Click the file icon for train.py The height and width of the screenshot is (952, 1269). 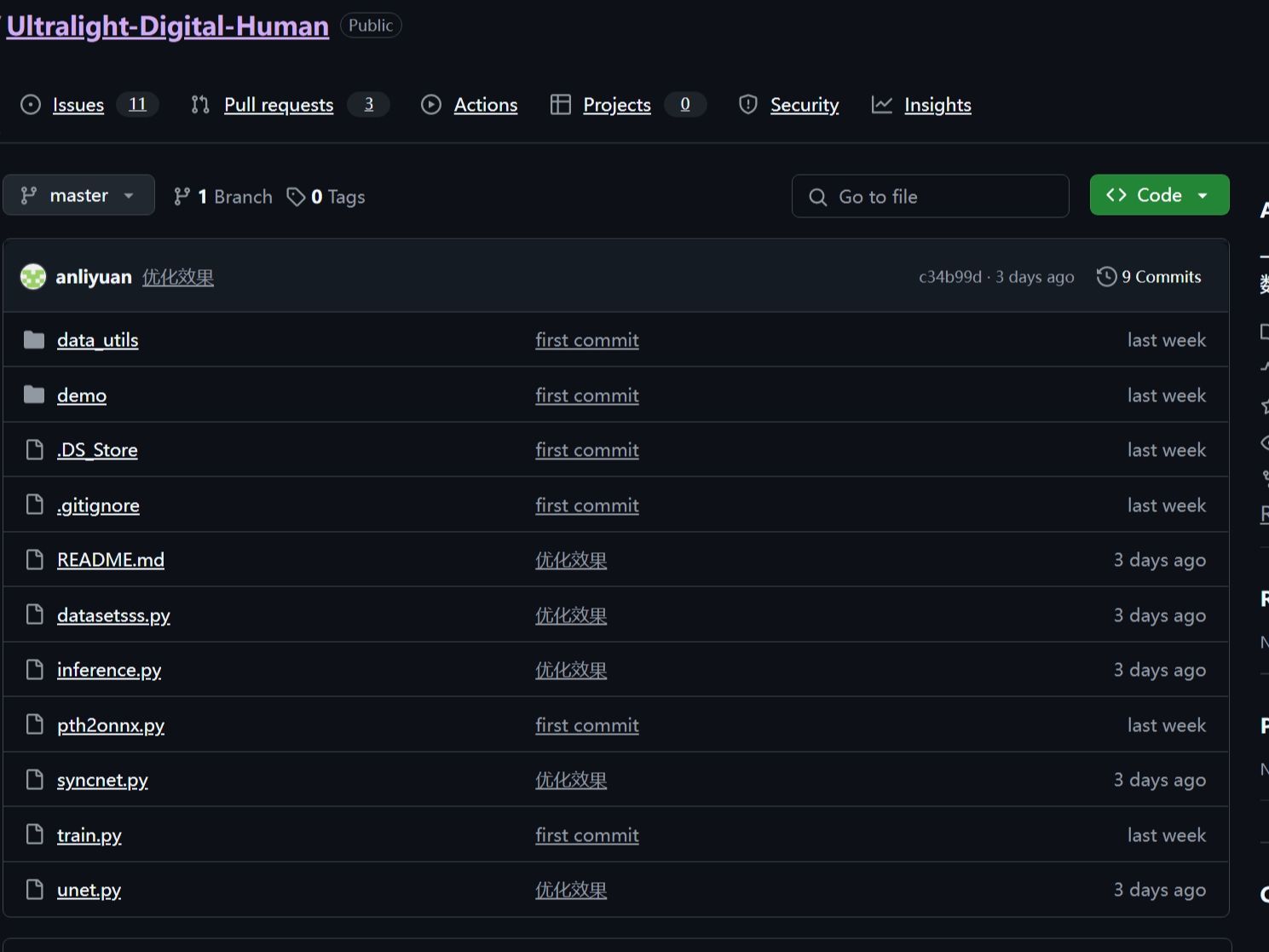[34, 834]
